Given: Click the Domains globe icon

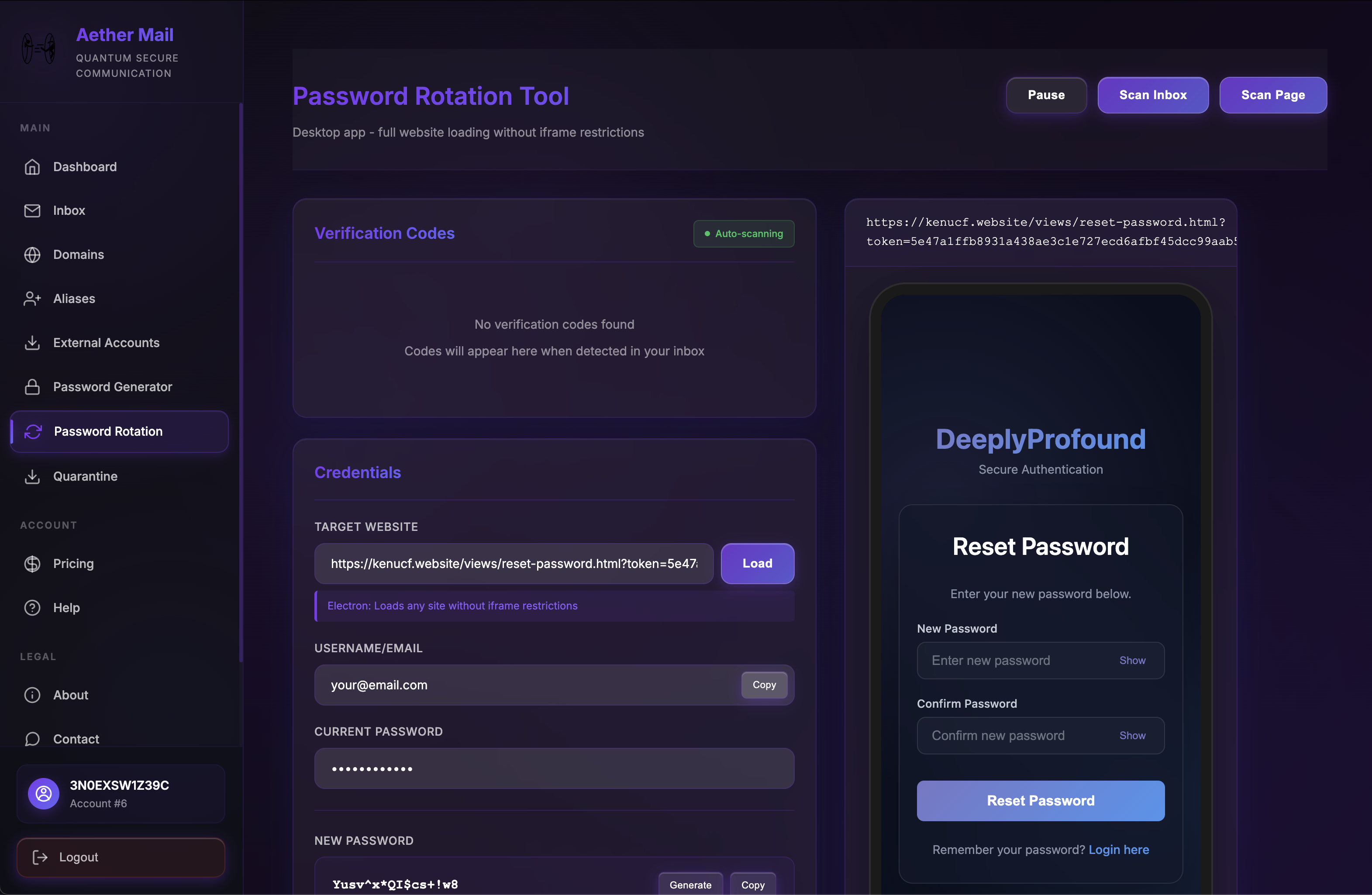Looking at the screenshot, I should pyautogui.click(x=33, y=254).
